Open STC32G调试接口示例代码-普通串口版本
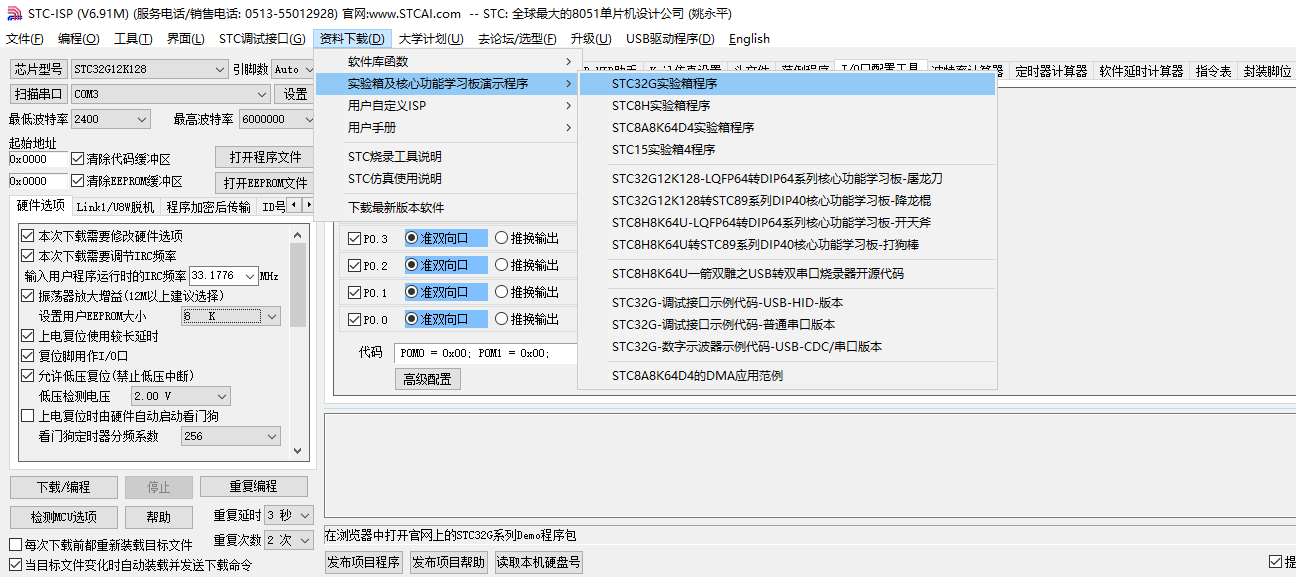The width and height of the screenshot is (1296, 577). click(788, 325)
